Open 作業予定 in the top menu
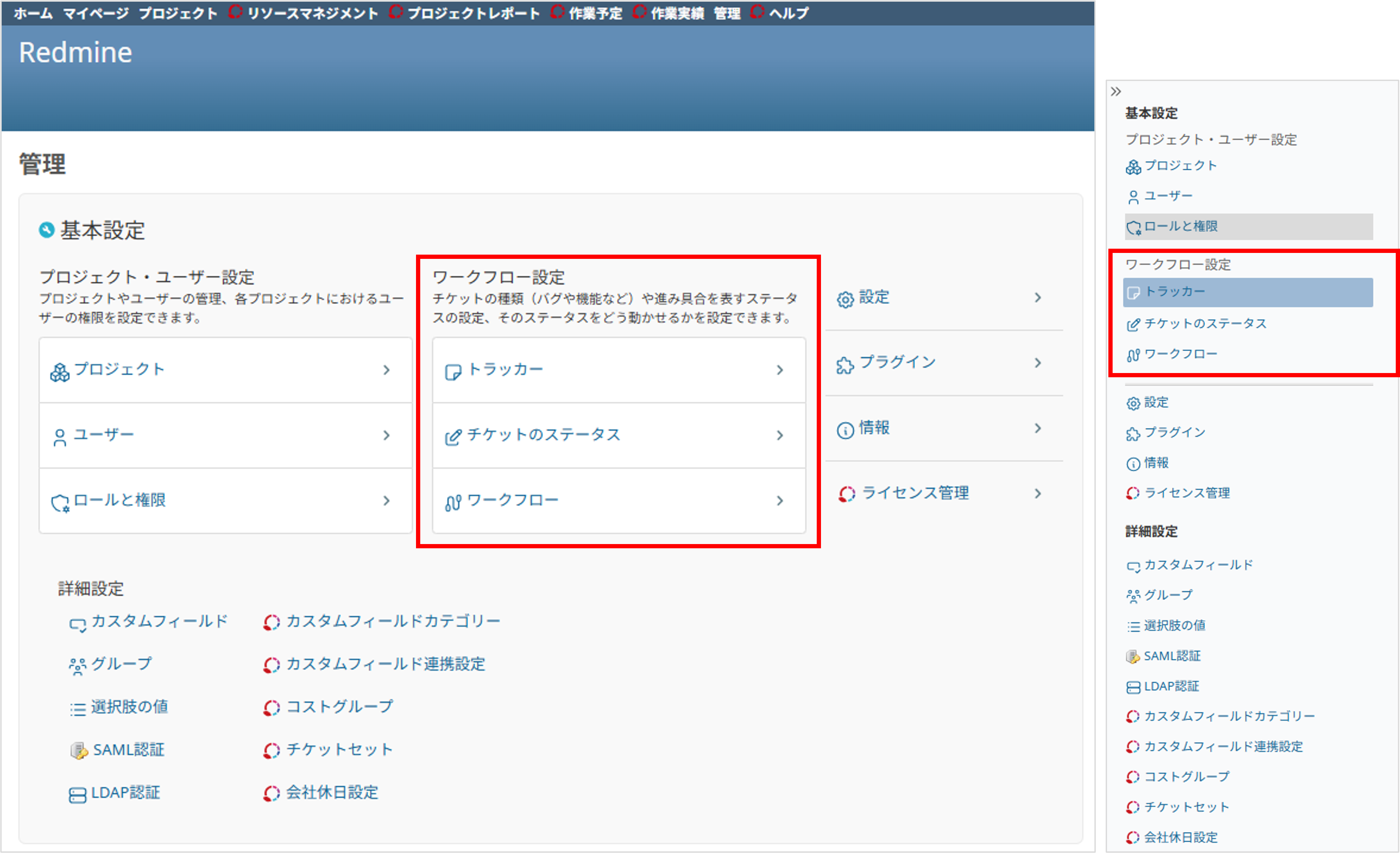The image size is (1400, 853). tap(596, 13)
